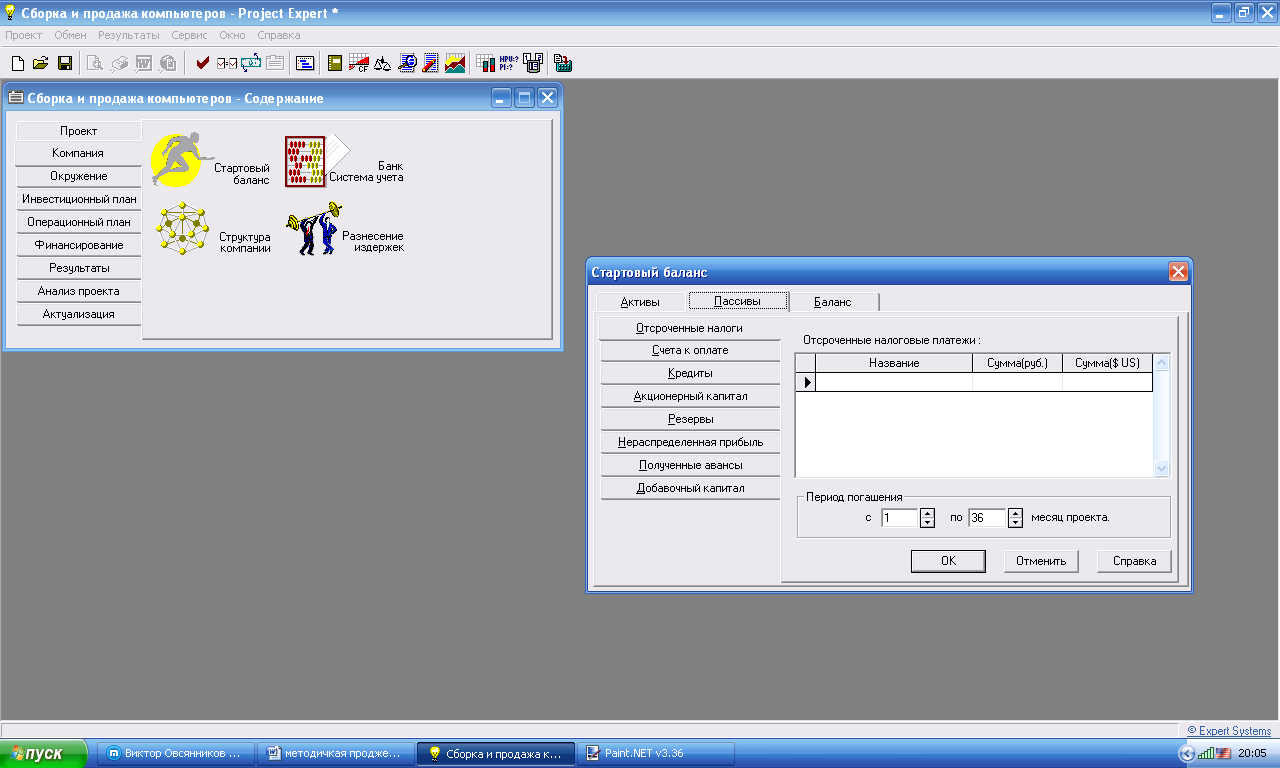Increase the end month value 36
Image resolution: width=1280 pixels, height=768 pixels.
[x=1015, y=513]
